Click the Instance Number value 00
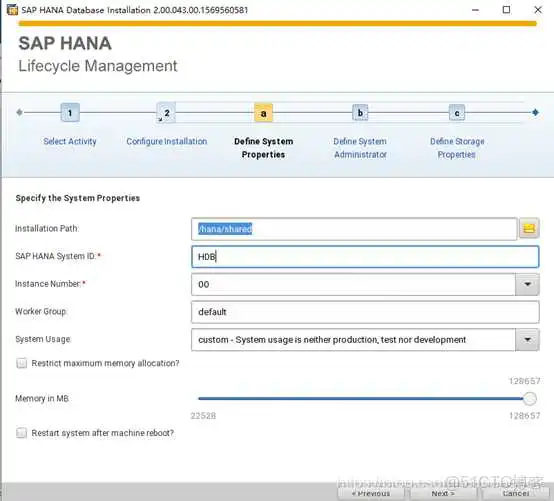The image size is (554, 501). tap(204, 284)
